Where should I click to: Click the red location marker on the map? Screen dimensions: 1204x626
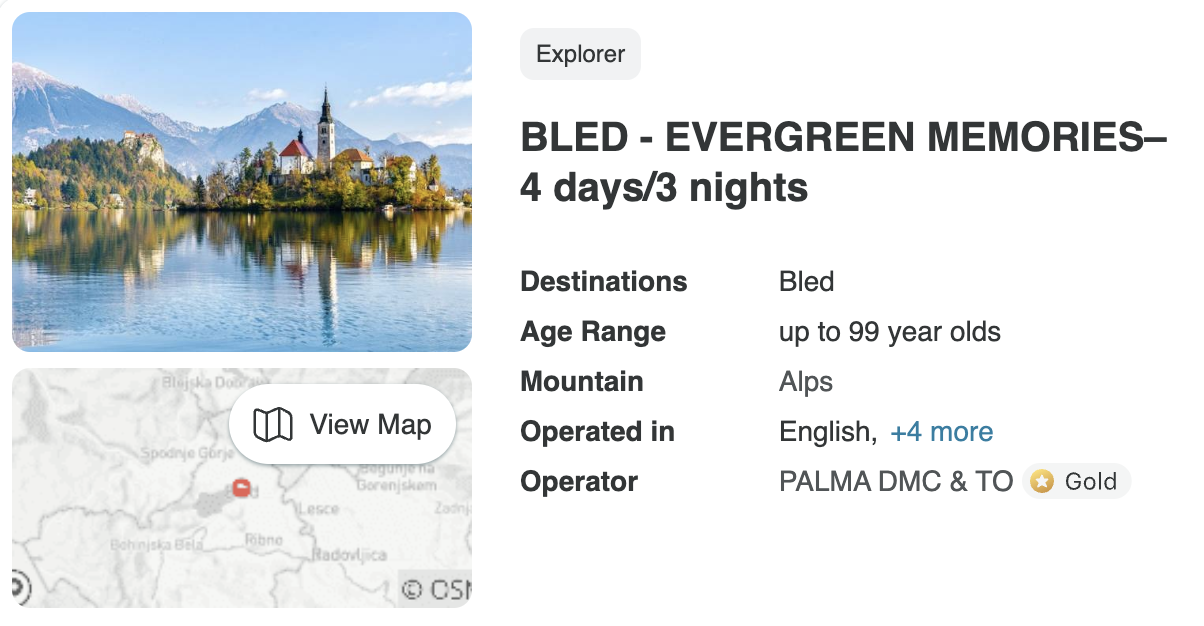pos(241,488)
